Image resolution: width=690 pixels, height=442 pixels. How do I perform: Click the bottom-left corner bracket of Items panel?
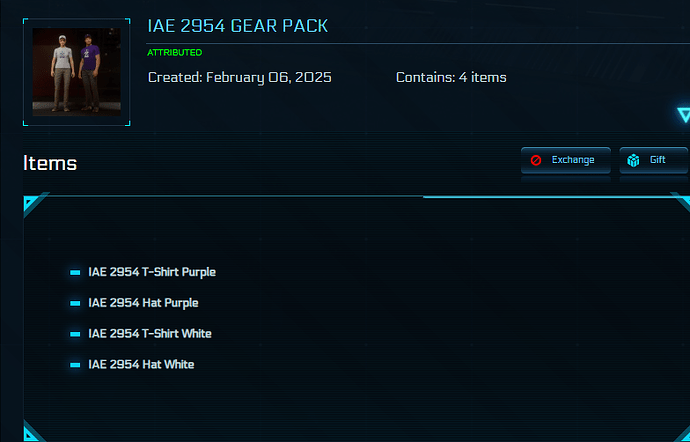(32, 432)
